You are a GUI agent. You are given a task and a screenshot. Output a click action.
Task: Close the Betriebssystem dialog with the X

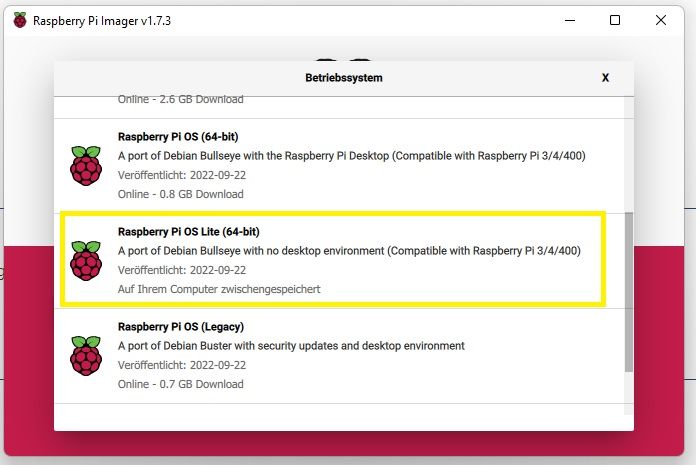[605, 78]
